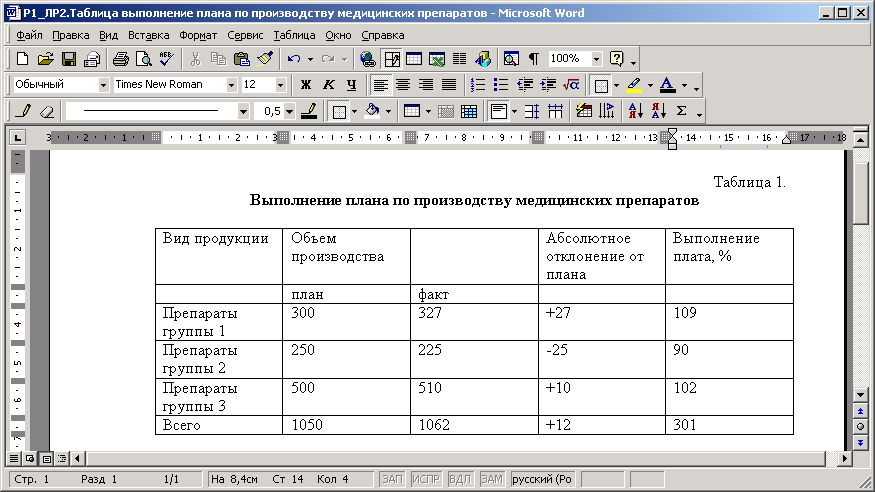This screenshot has height=492, width=875.
Task: Open line style dropdown in tables toolbar
Action: 243,111
